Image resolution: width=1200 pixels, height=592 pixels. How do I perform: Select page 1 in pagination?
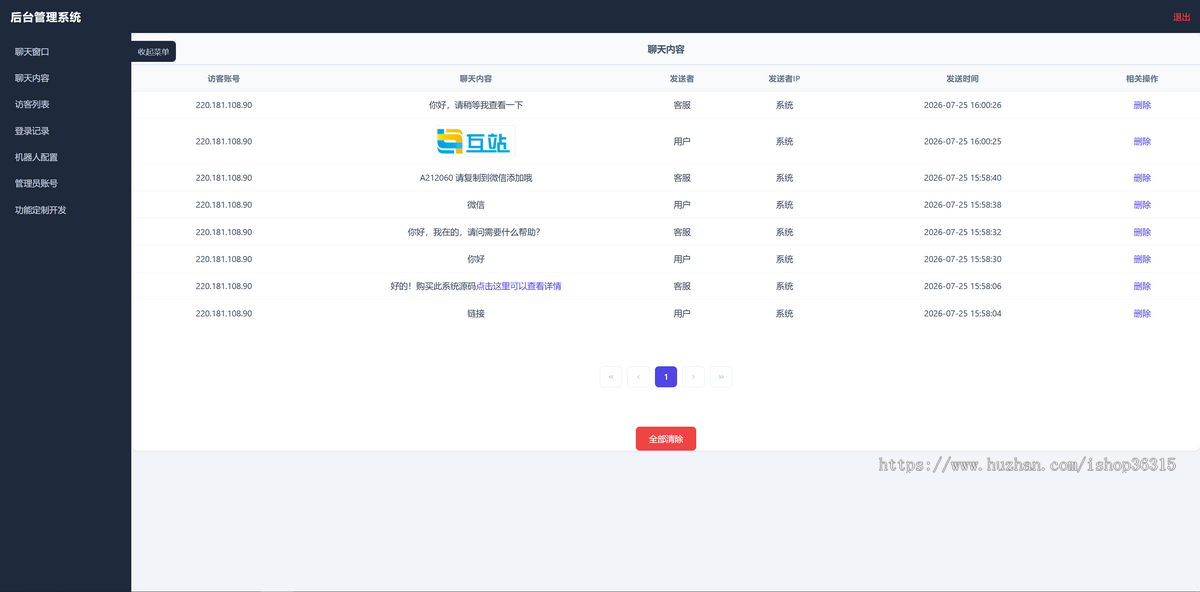tap(666, 377)
